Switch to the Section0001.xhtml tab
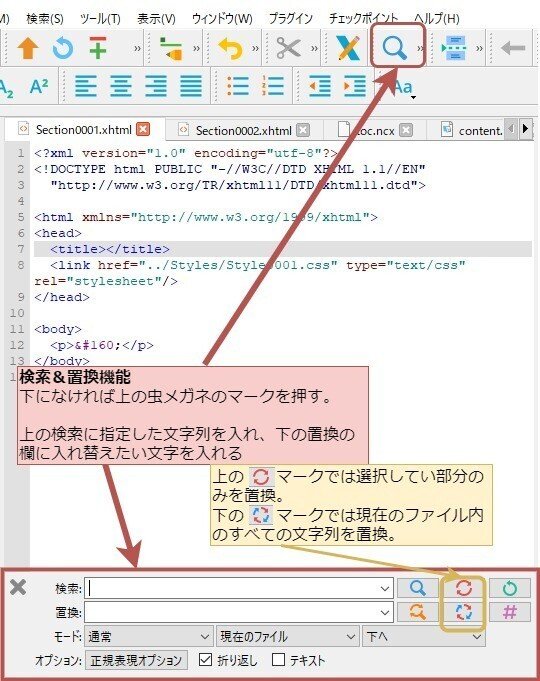This screenshot has height=681, width=540. tap(83, 130)
